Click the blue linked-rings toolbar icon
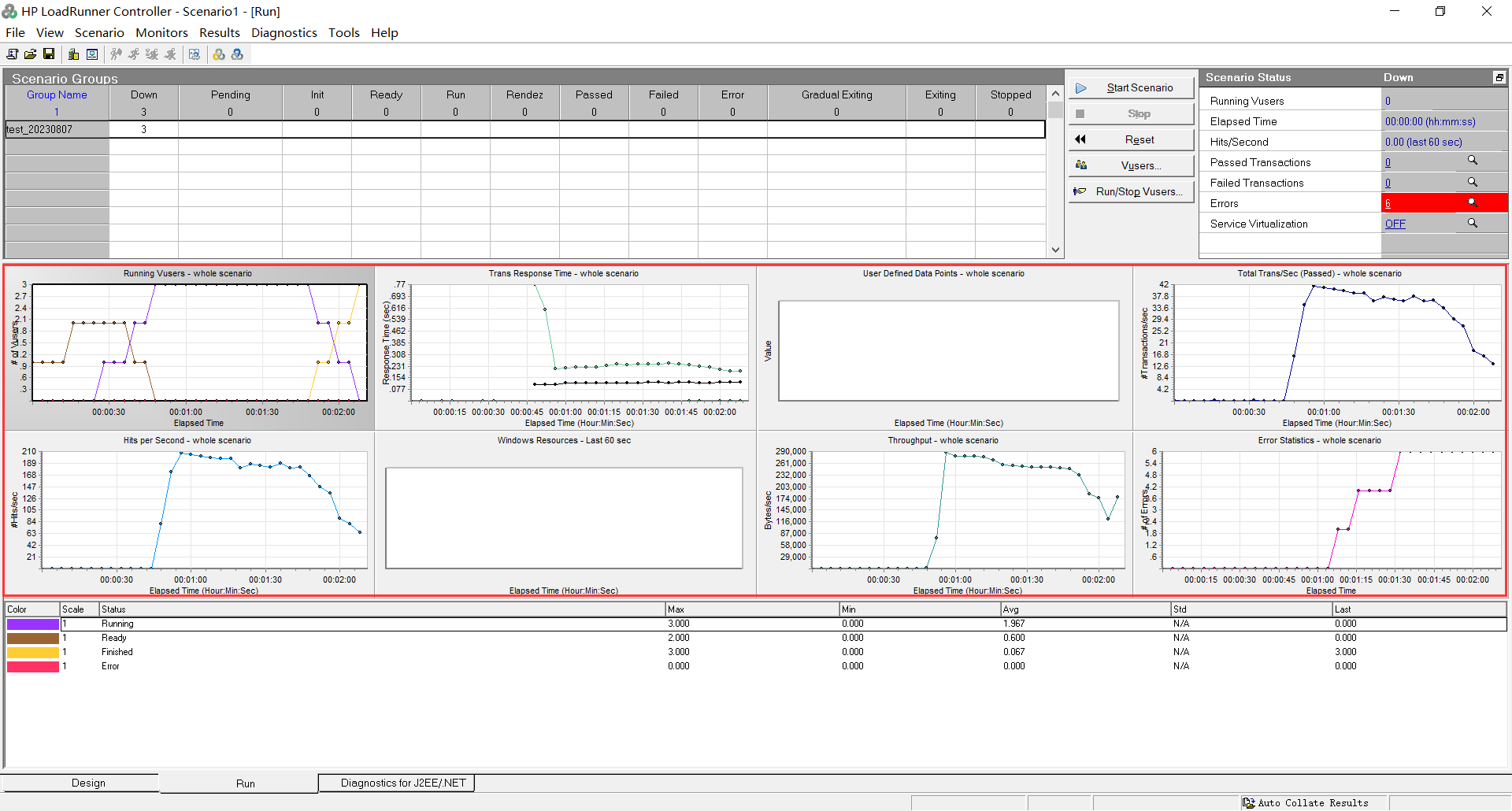 pyautogui.click(x=237, y=54)
